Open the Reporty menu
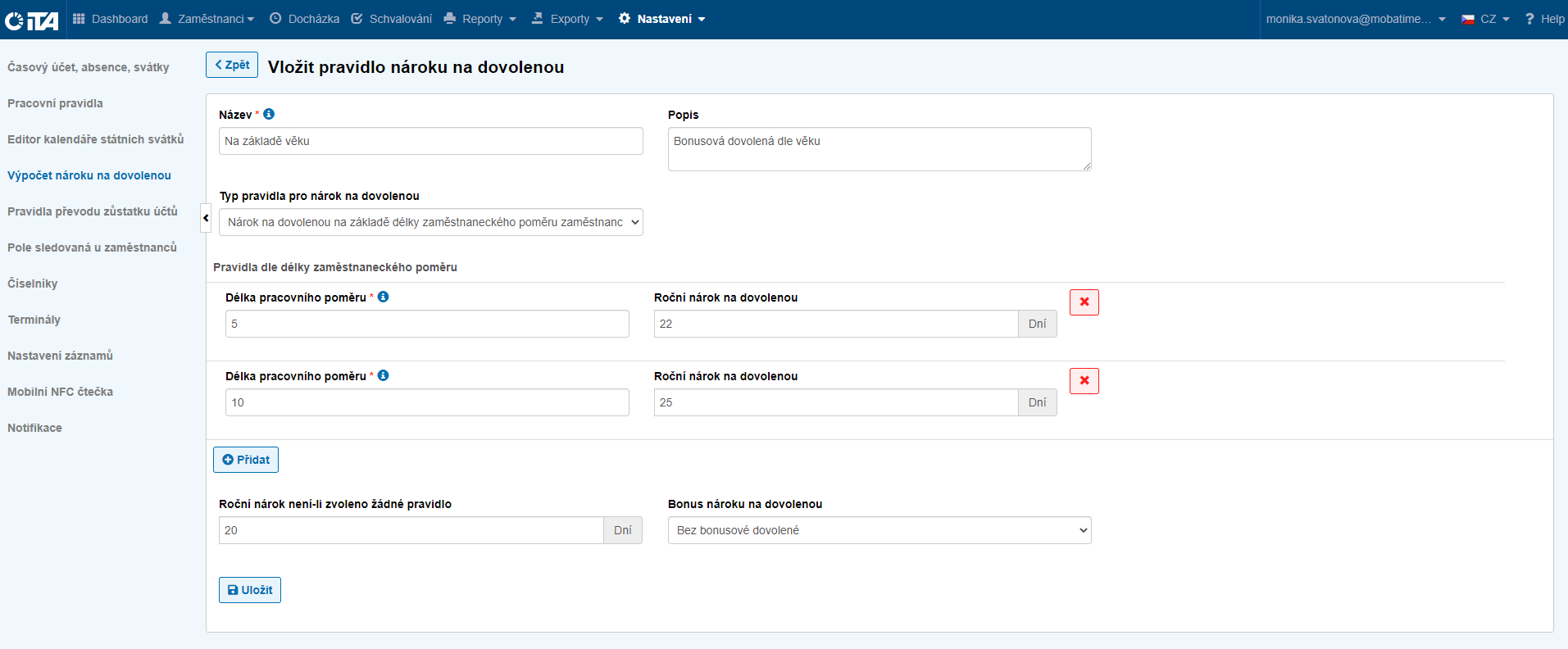This screenshot has width=1568, height=649. tap(480, 19)
